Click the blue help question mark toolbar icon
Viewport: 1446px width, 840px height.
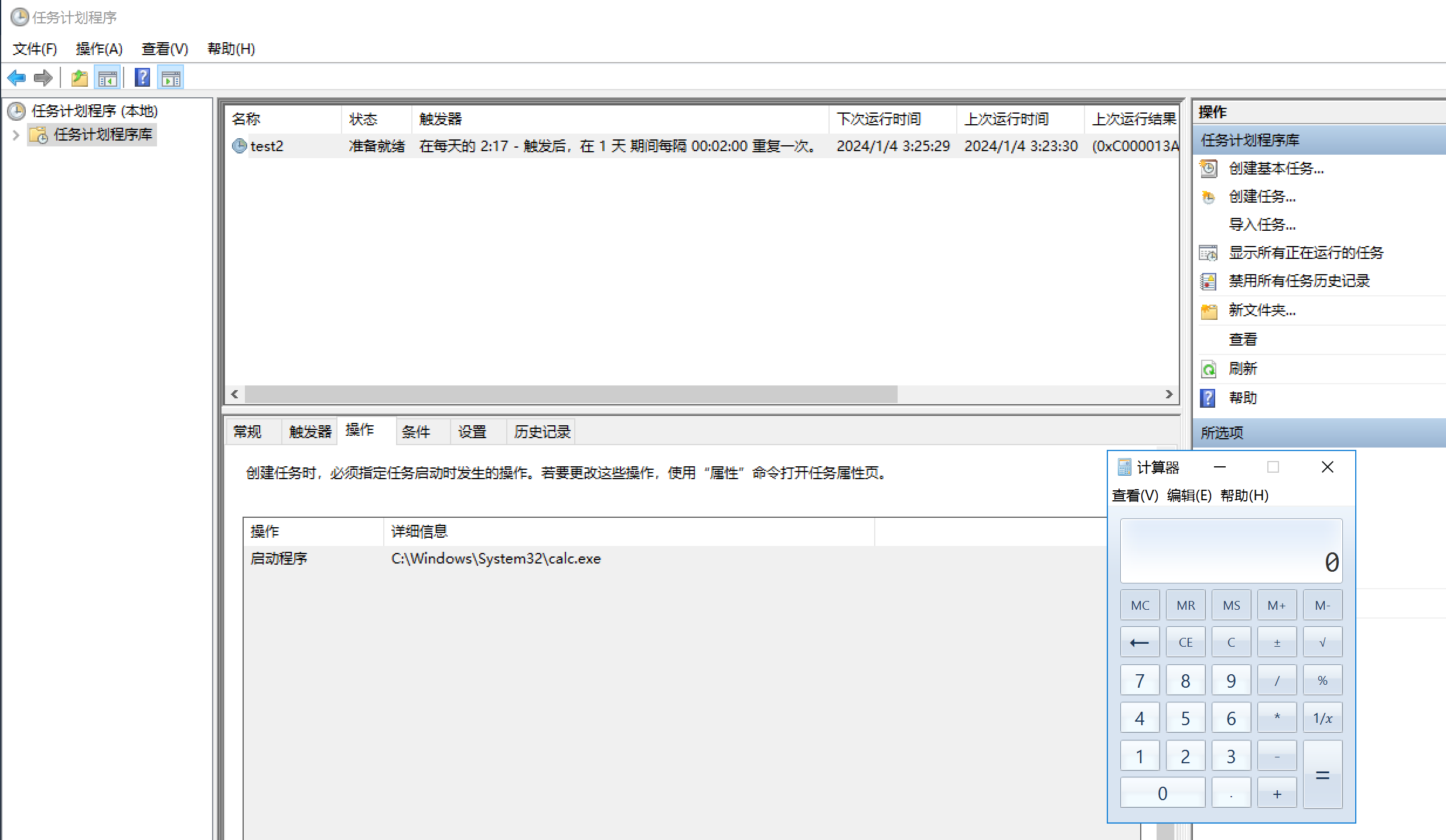(142, 77)
